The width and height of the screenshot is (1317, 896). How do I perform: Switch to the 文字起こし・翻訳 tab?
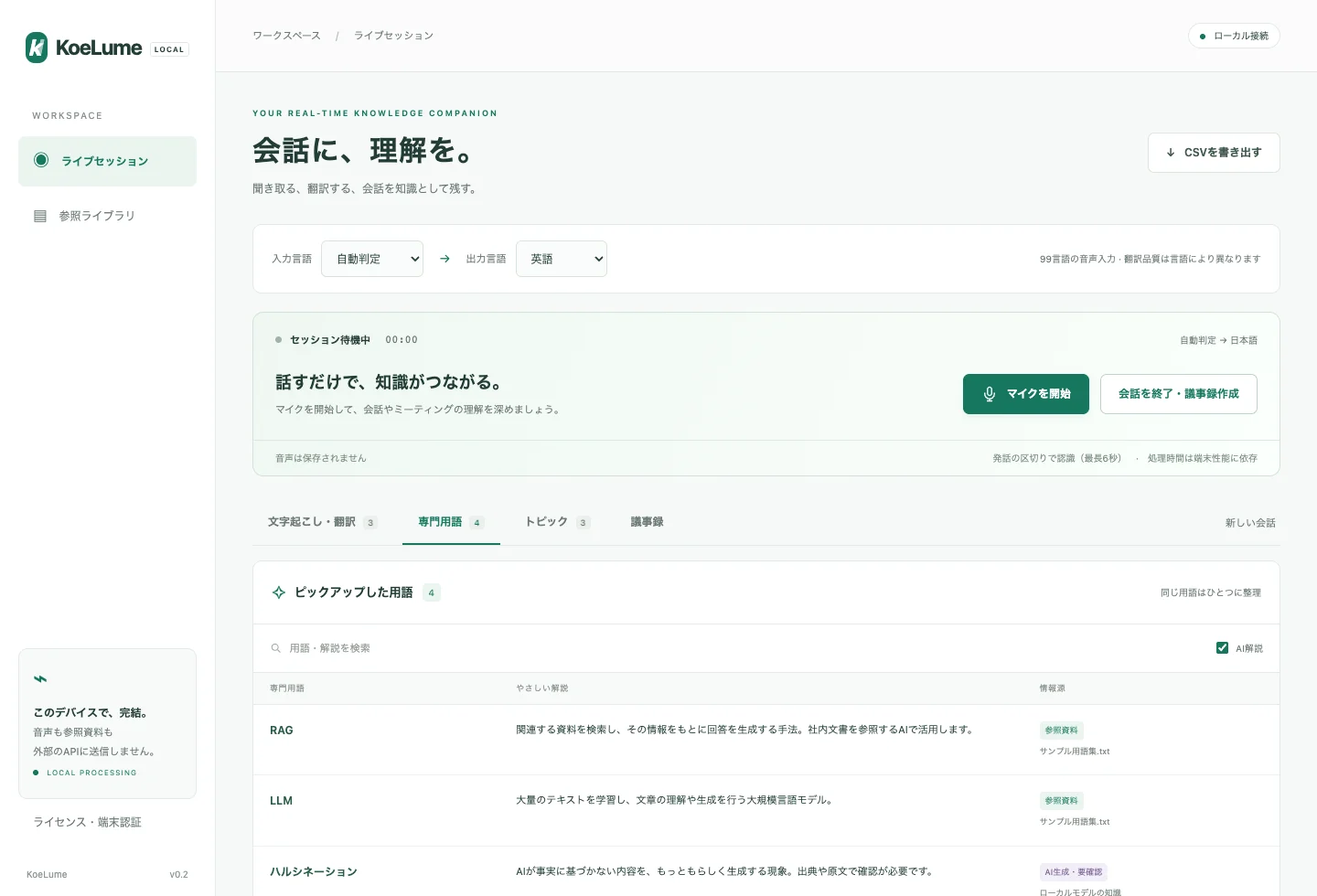click(x=322, y=522)
